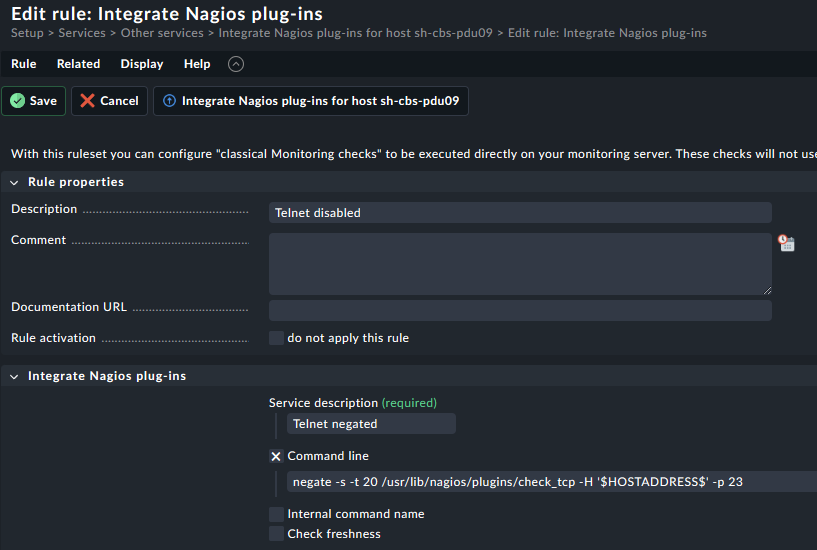This screenshot has width=817, height=550.
Task: Open Services breadcrumb link
Action: [82, 33]
